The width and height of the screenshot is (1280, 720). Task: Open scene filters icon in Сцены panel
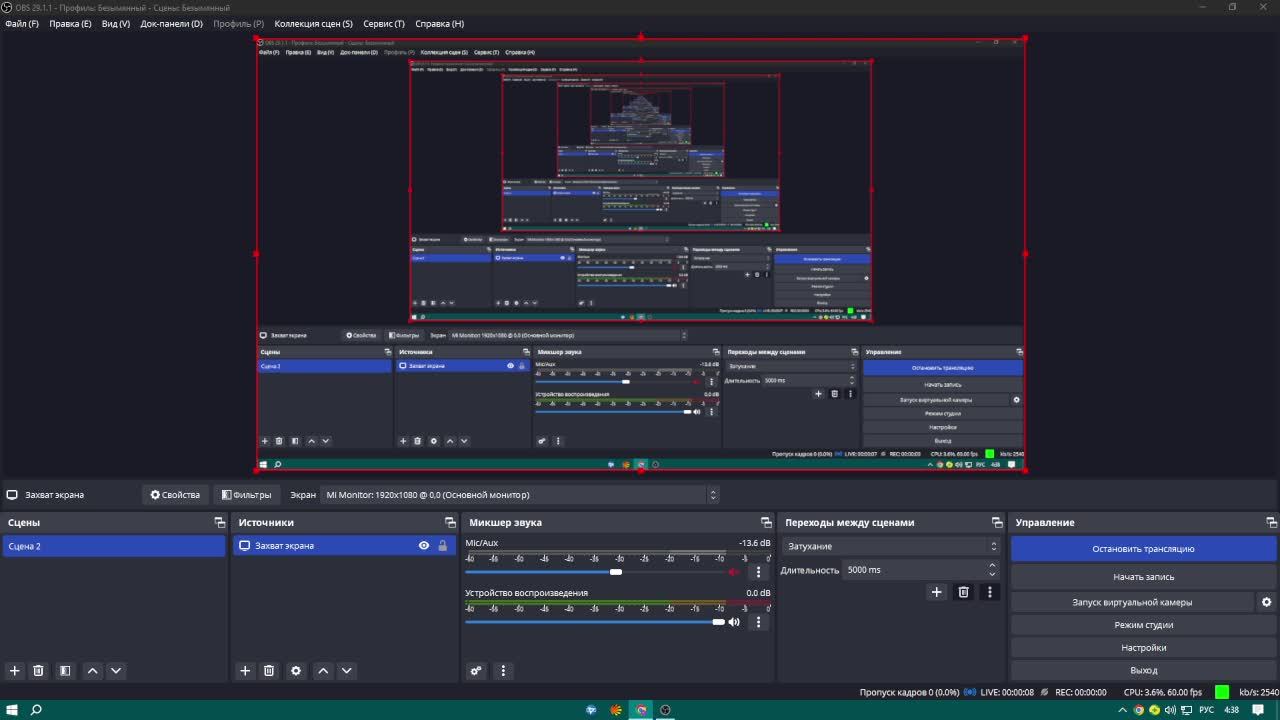pos(65,671)
